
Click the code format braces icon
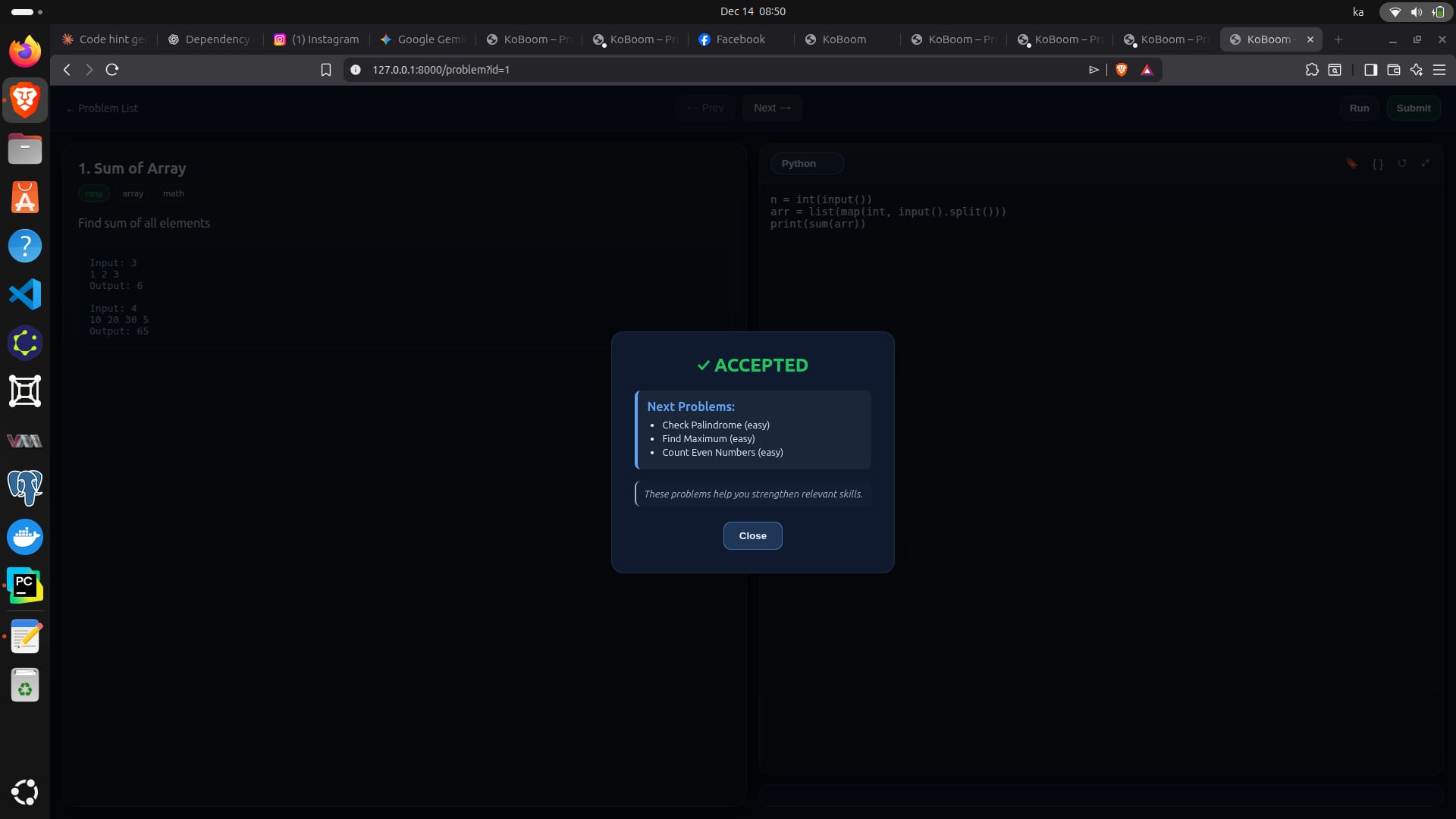[1378, 163]
